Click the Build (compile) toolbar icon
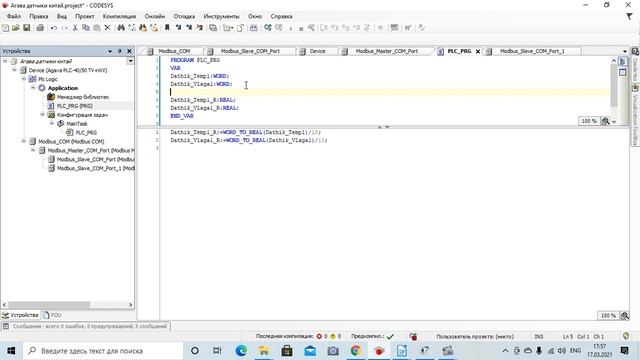Image resolution: width=640 pixels, height=360 pixels. [x=253, y=28]
